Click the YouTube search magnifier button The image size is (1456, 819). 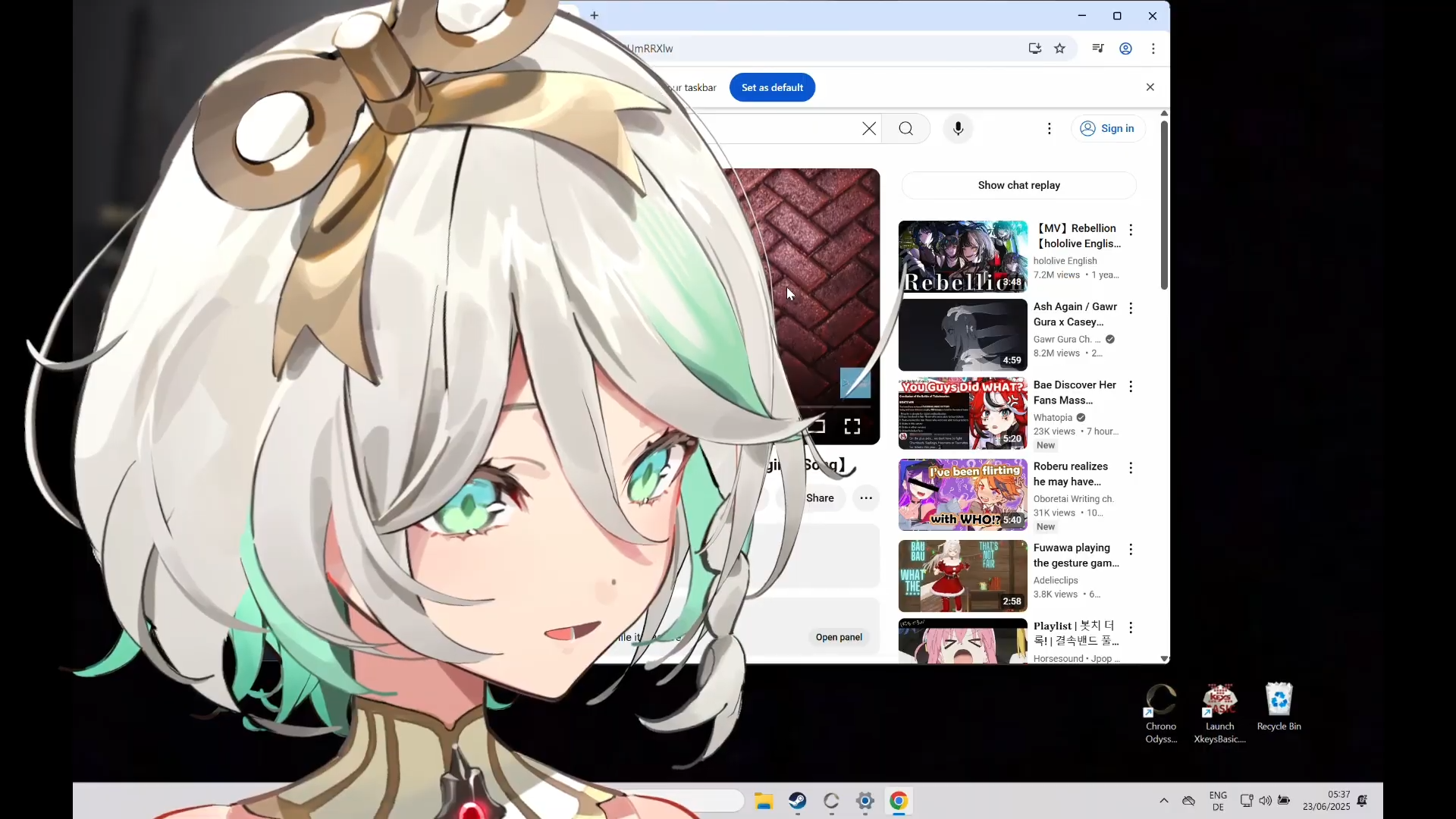[x=905, y=129]
